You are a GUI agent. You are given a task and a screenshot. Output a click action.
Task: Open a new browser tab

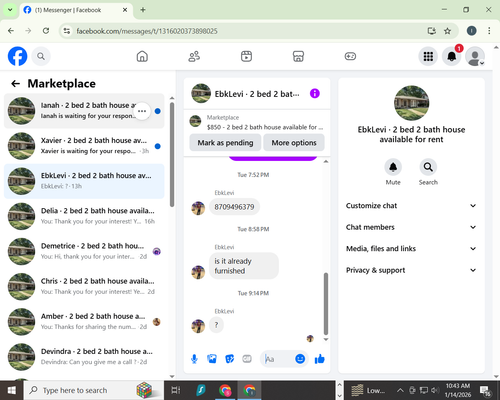(143, 10)
